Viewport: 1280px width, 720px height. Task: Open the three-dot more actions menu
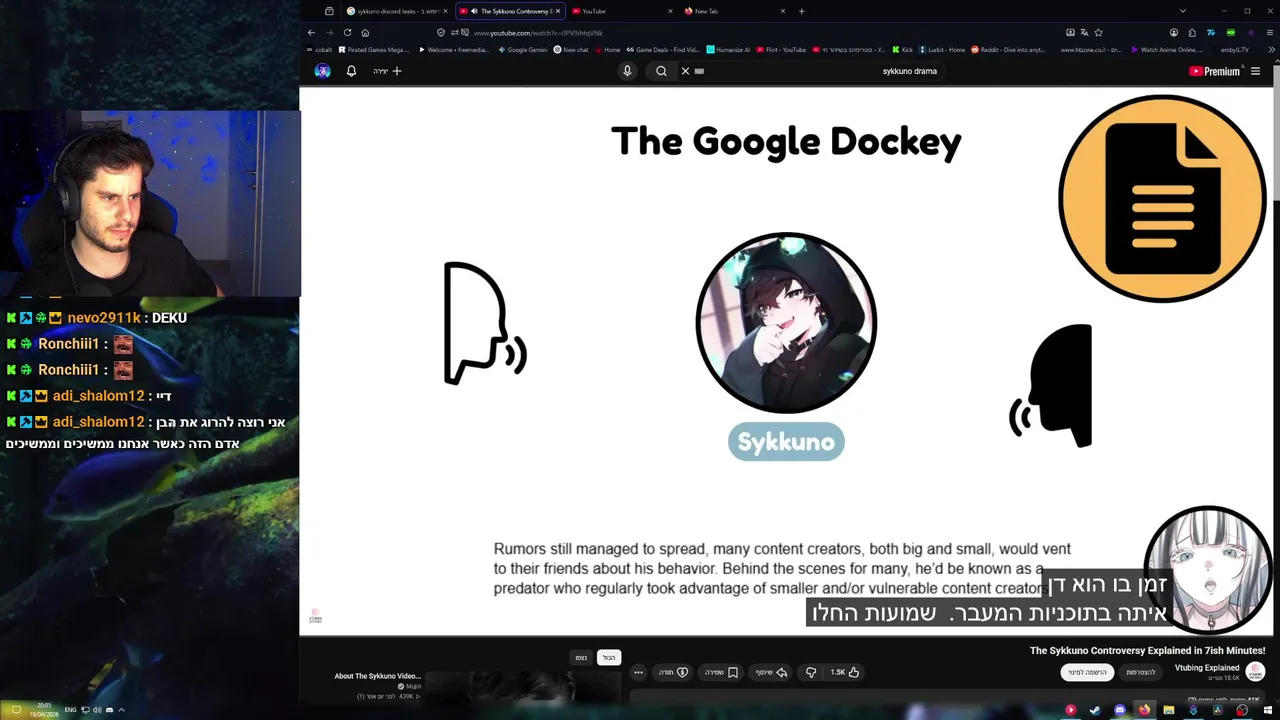click(638, 672)
